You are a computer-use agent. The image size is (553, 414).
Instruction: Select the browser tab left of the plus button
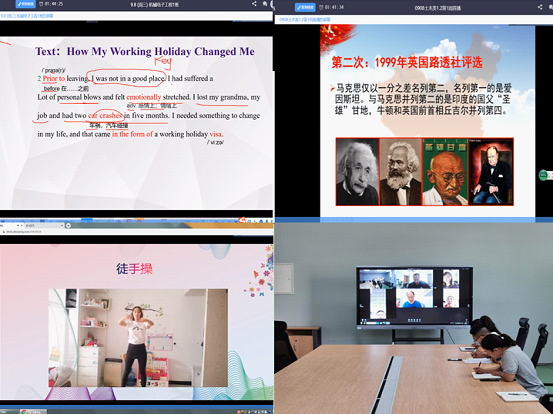coord(43,225)
